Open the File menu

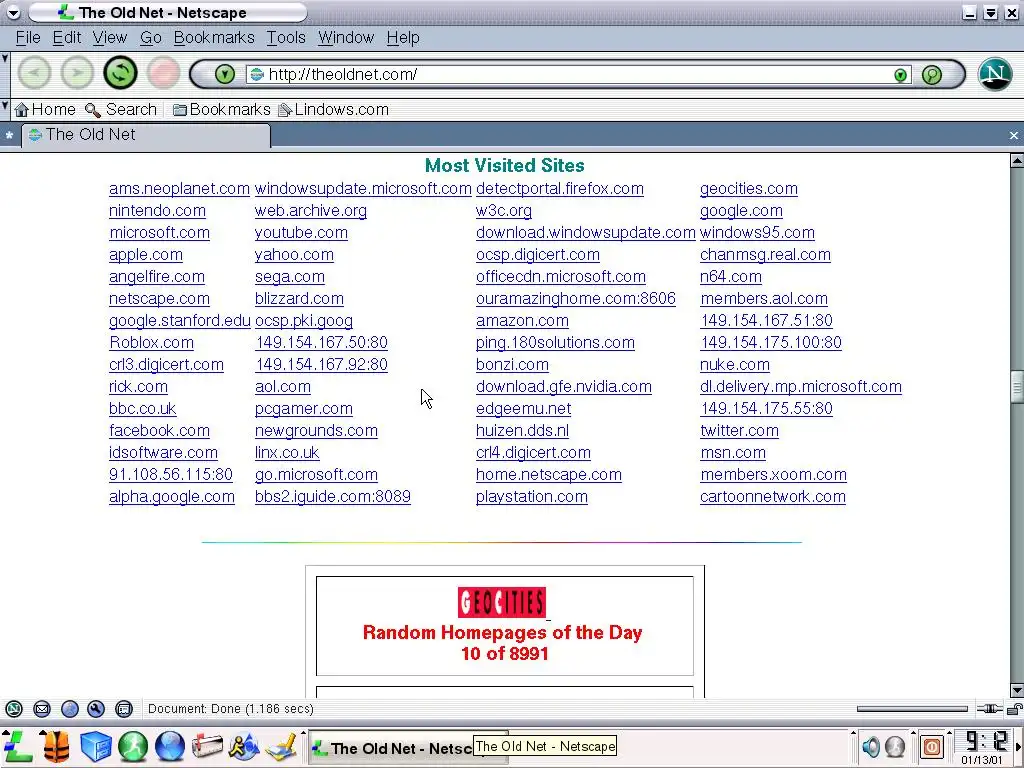[28, 38]
